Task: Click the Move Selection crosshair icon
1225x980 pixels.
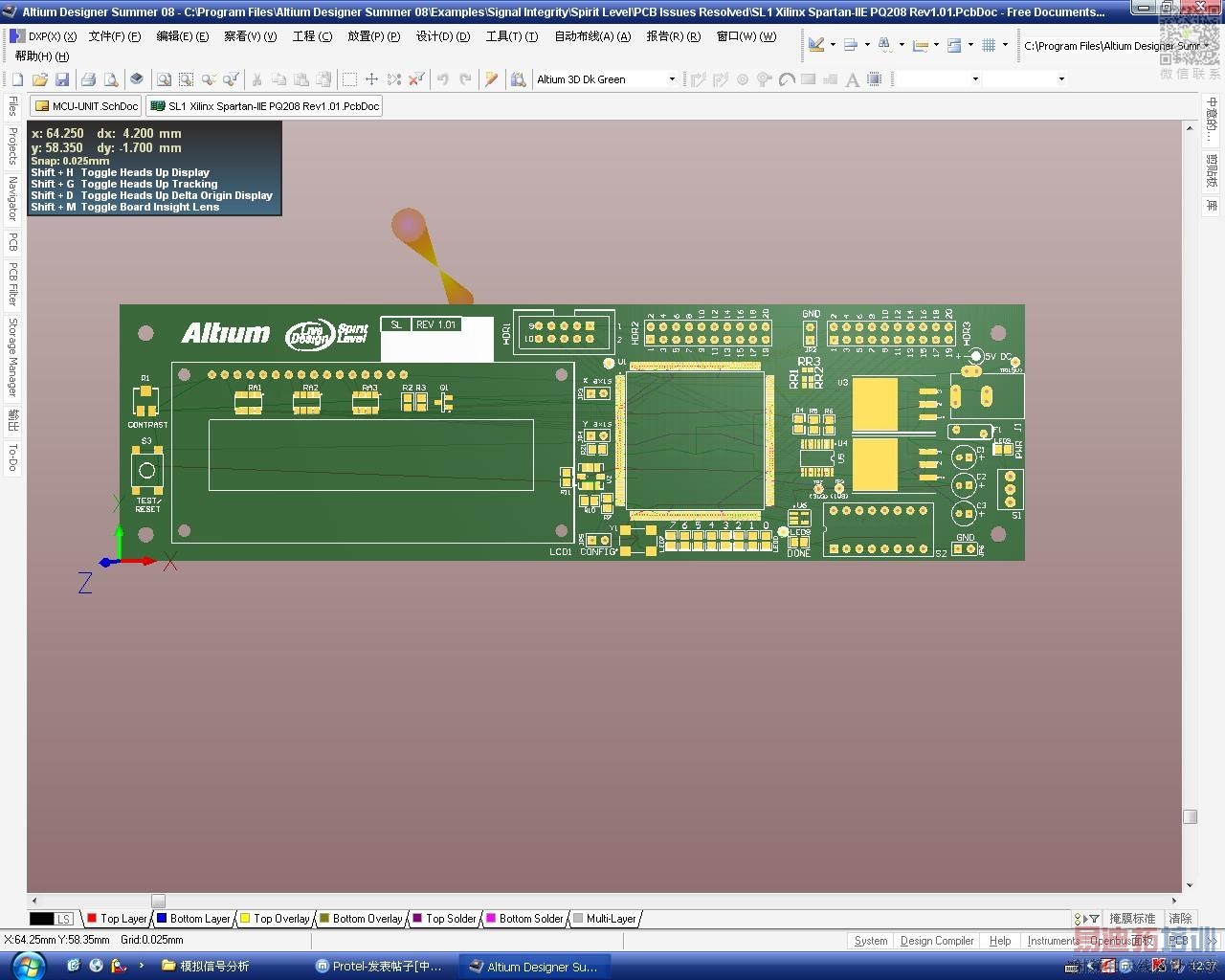Action: [x=371, y=79]
